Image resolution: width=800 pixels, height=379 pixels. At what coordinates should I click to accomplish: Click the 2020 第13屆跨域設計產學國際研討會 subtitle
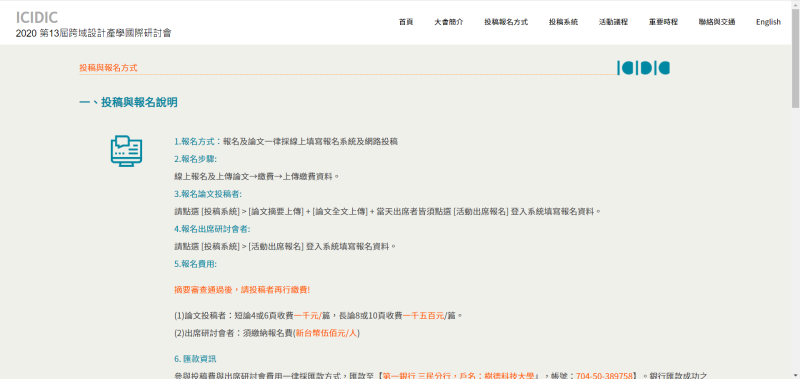(93, 34)
